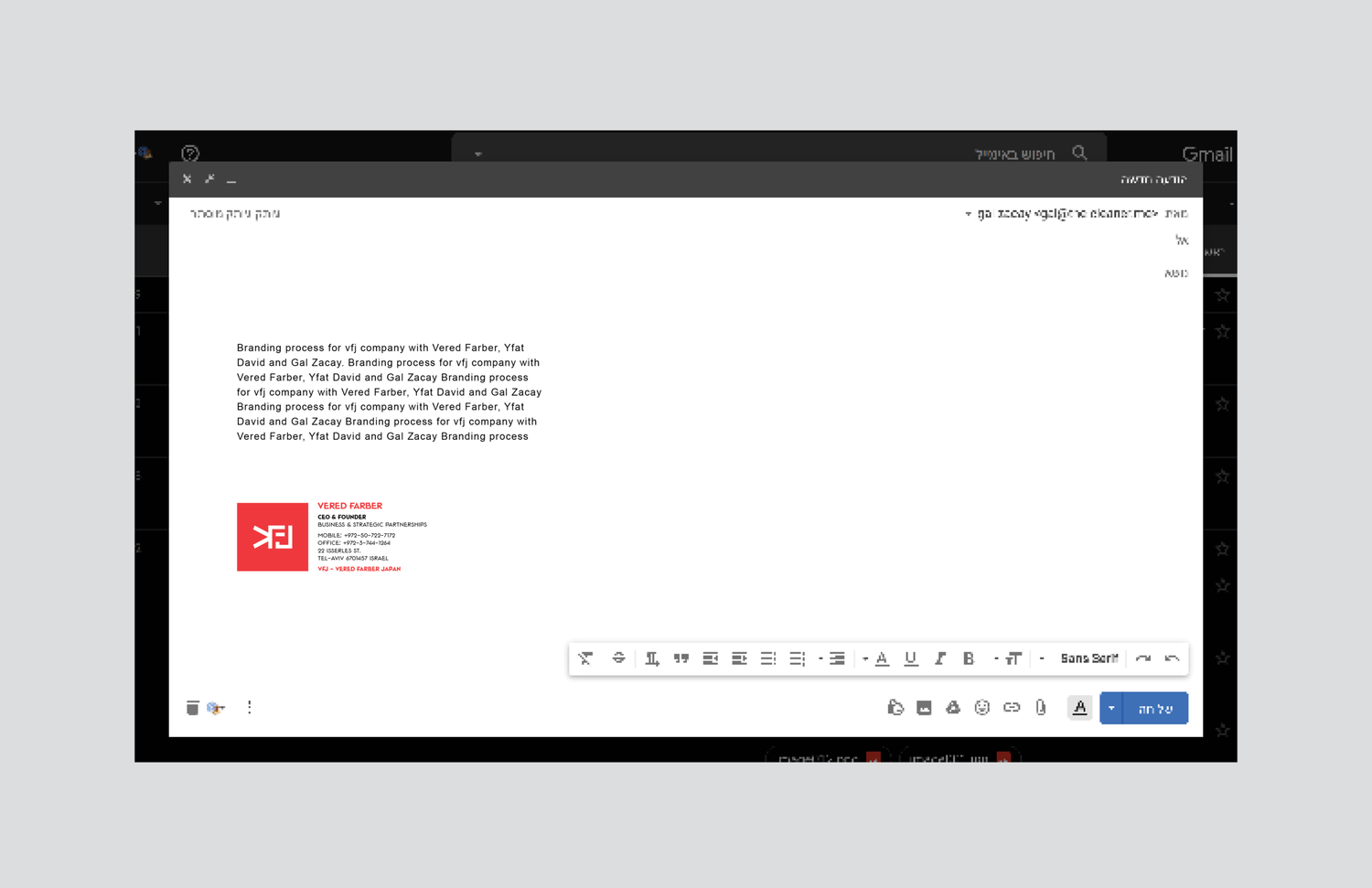
Task: Apply quote formatting
Action: [681, 658]
